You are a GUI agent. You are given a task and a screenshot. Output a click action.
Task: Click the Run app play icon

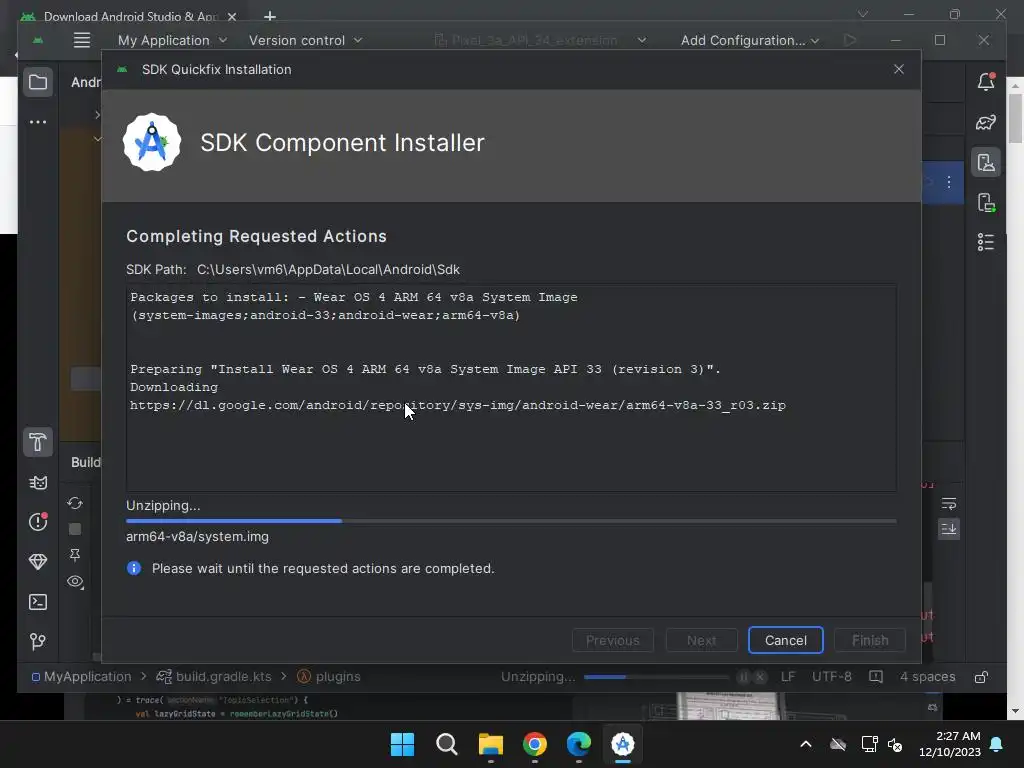(x=850, y=40)
